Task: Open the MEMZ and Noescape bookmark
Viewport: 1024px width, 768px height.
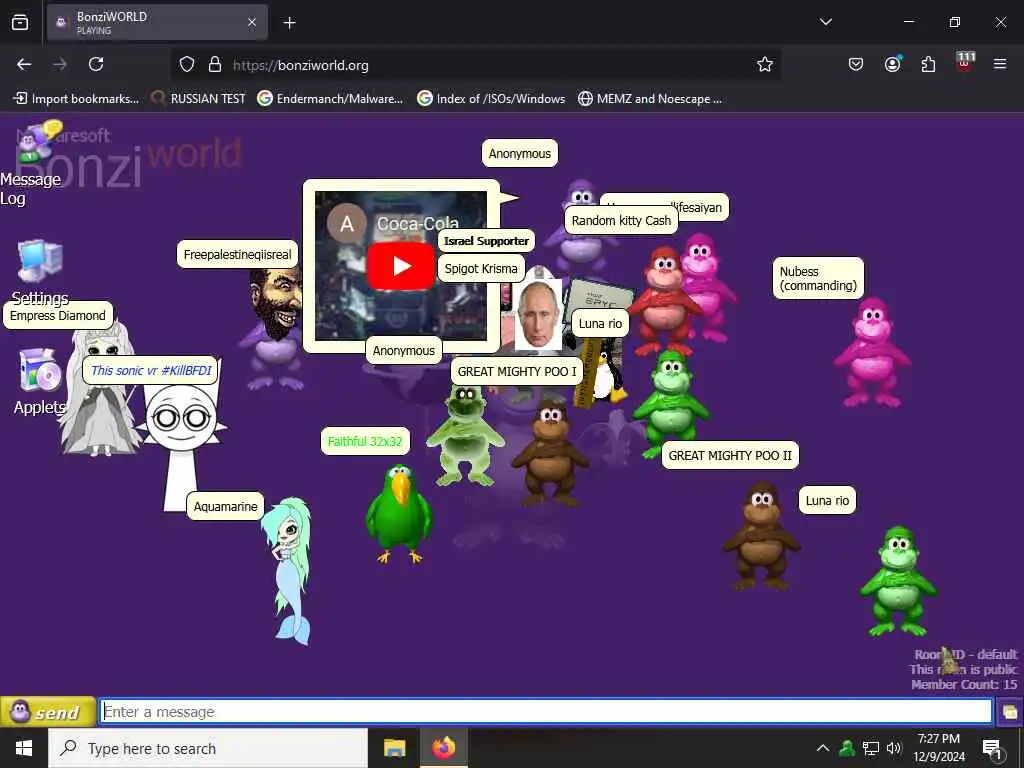Action: (650, 99)
